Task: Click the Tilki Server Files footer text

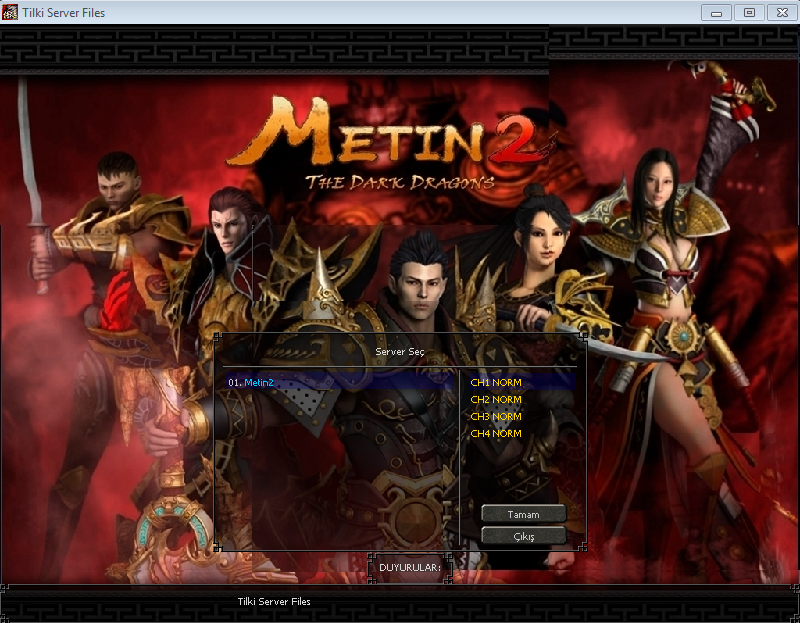Action: pos(274,602)
